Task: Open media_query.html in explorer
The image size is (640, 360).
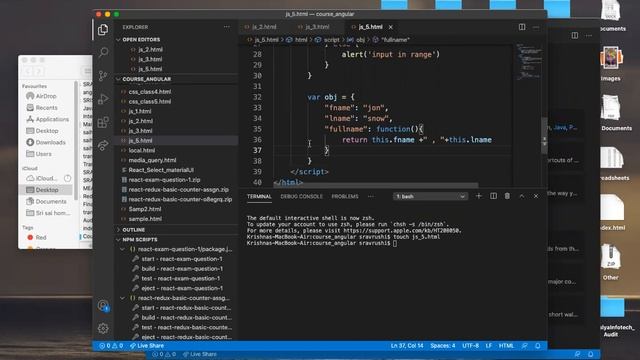Action: 152,160
